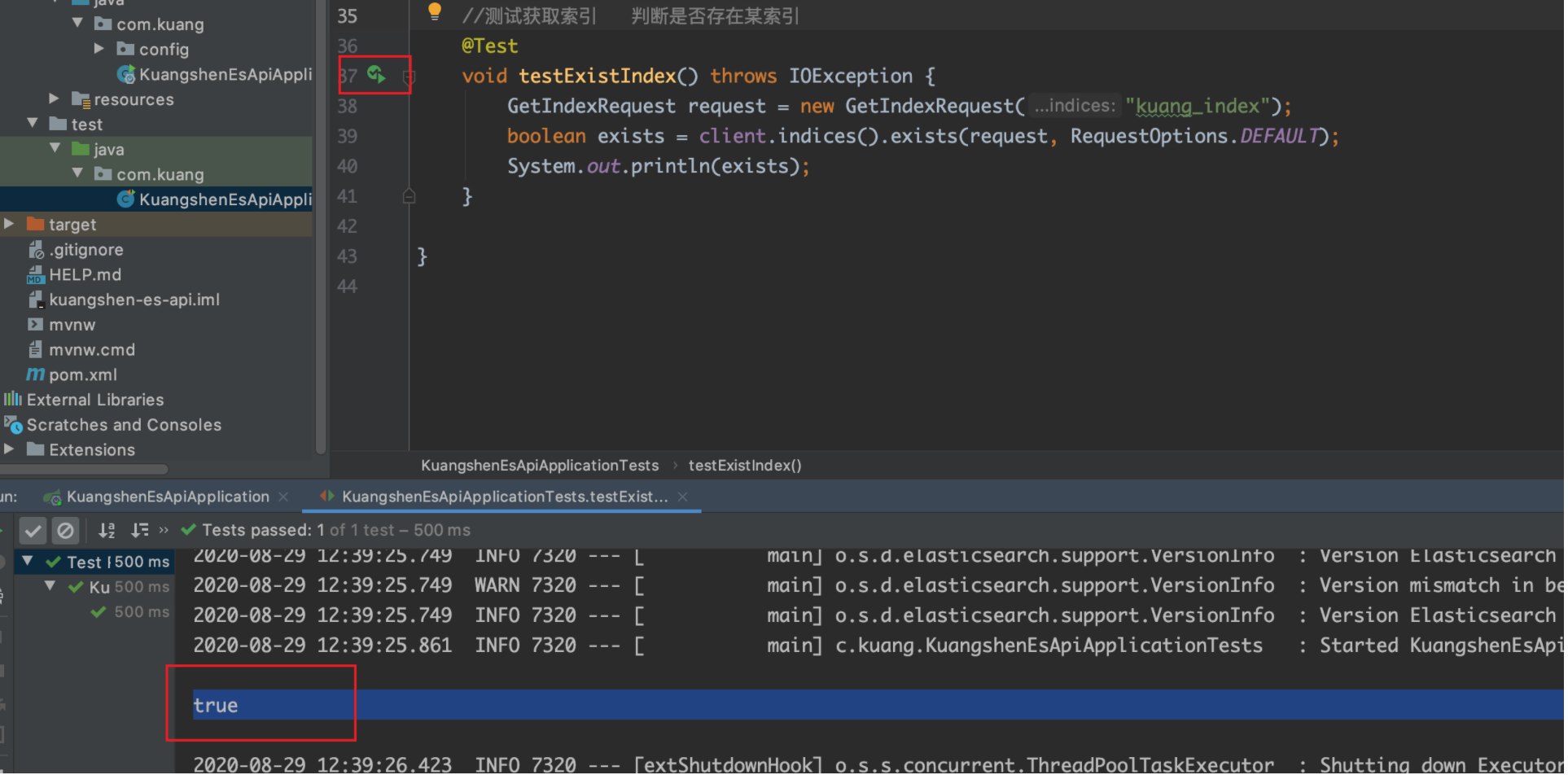The image size is (1568, 775).
Task: Click the .gitignore file icon
Action: (36, 249)
